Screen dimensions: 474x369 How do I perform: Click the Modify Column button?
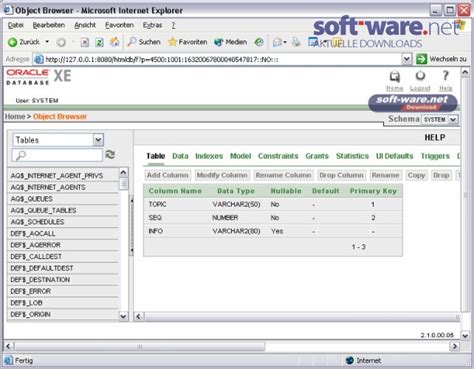click(x=222, y=175)
